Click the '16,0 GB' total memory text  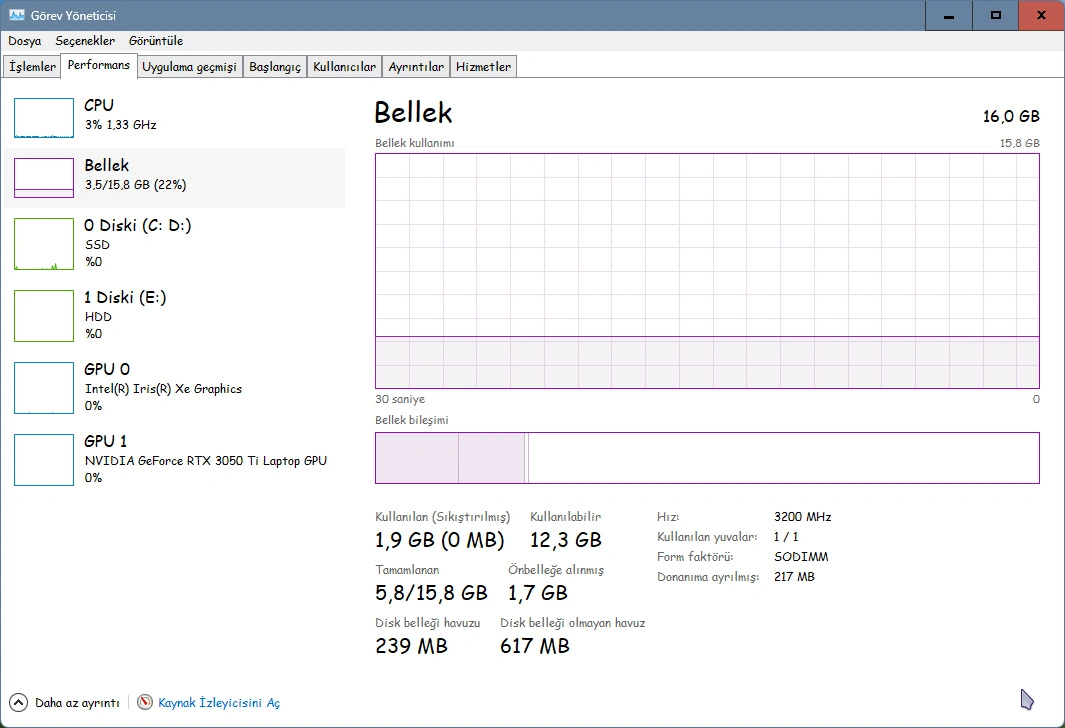(1011, 116)
